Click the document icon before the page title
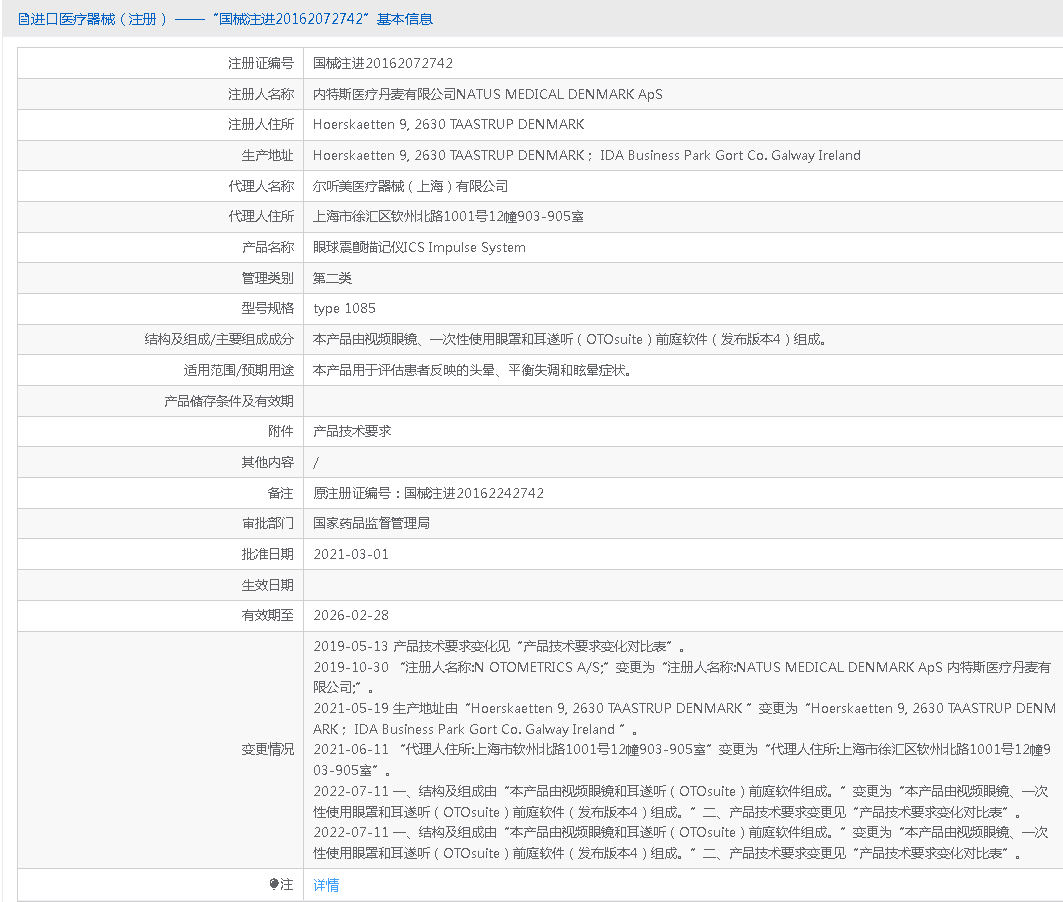Screen dimensions: 1063x902 pyautogui.click(x=24, y=19)
